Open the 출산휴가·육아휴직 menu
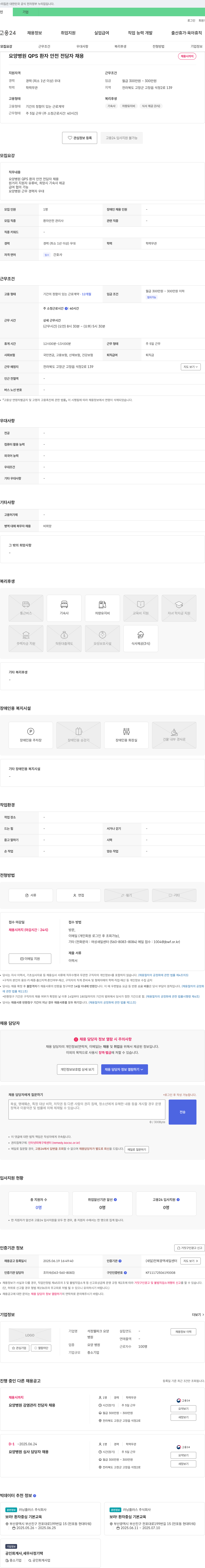The height and width of the screenshot is (1568, 205). [187, 33]
